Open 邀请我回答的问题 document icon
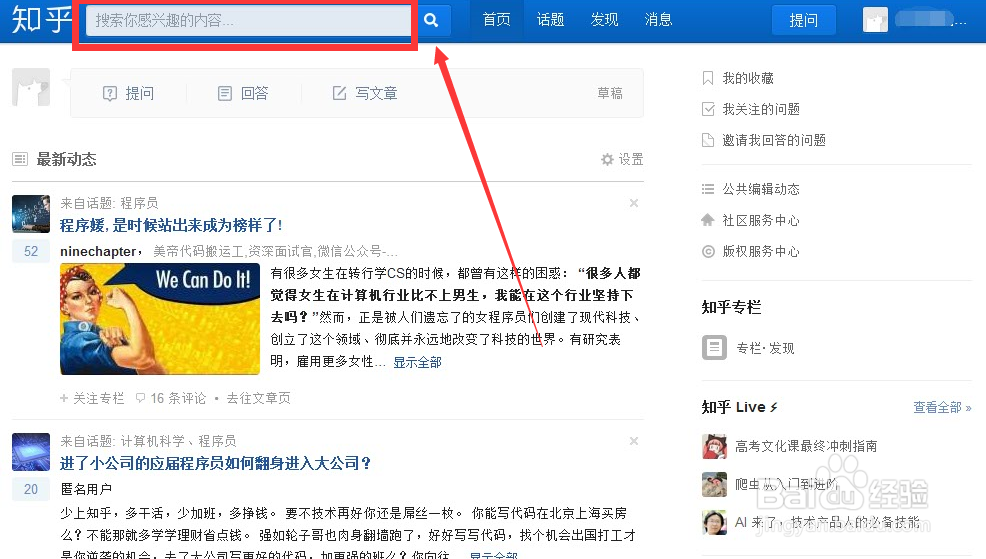The image size is (986, 559). tap(708, 140)
